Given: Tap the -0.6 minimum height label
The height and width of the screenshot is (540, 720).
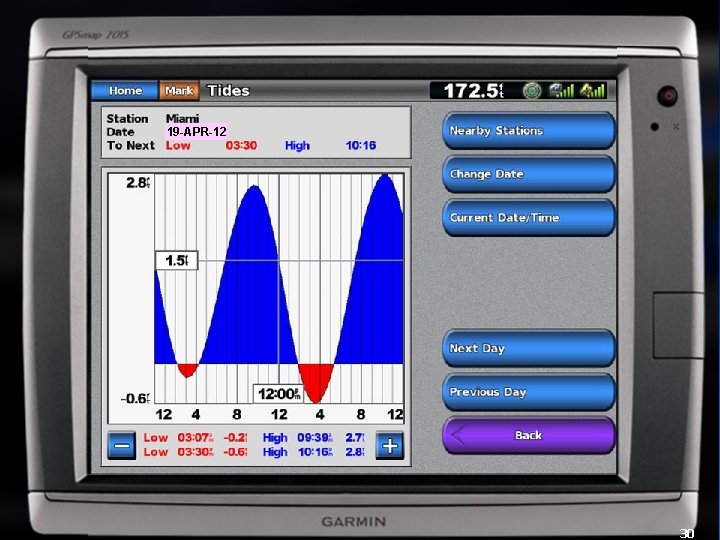Looking at the screenshot, I should [135, 398].
